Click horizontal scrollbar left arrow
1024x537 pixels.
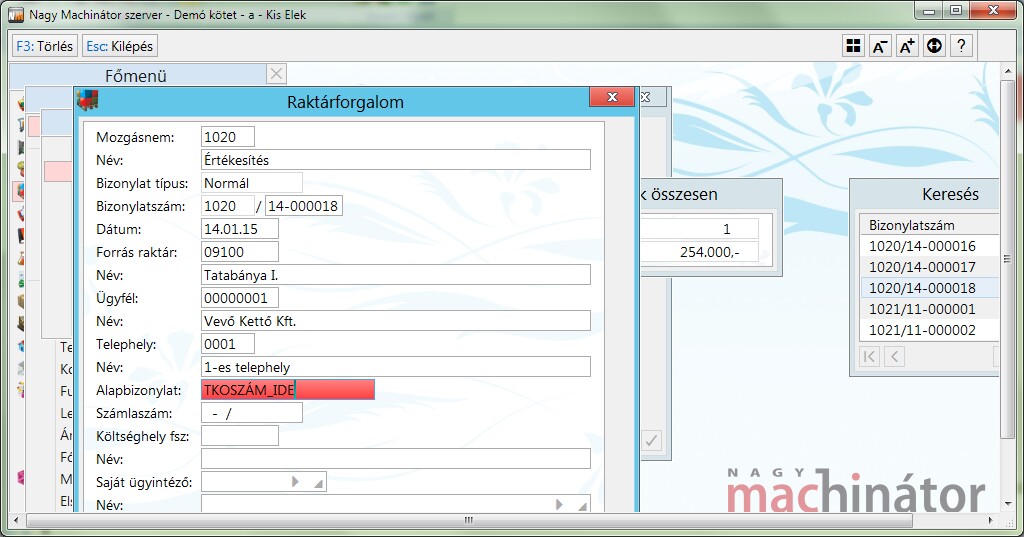click(16, 521)
